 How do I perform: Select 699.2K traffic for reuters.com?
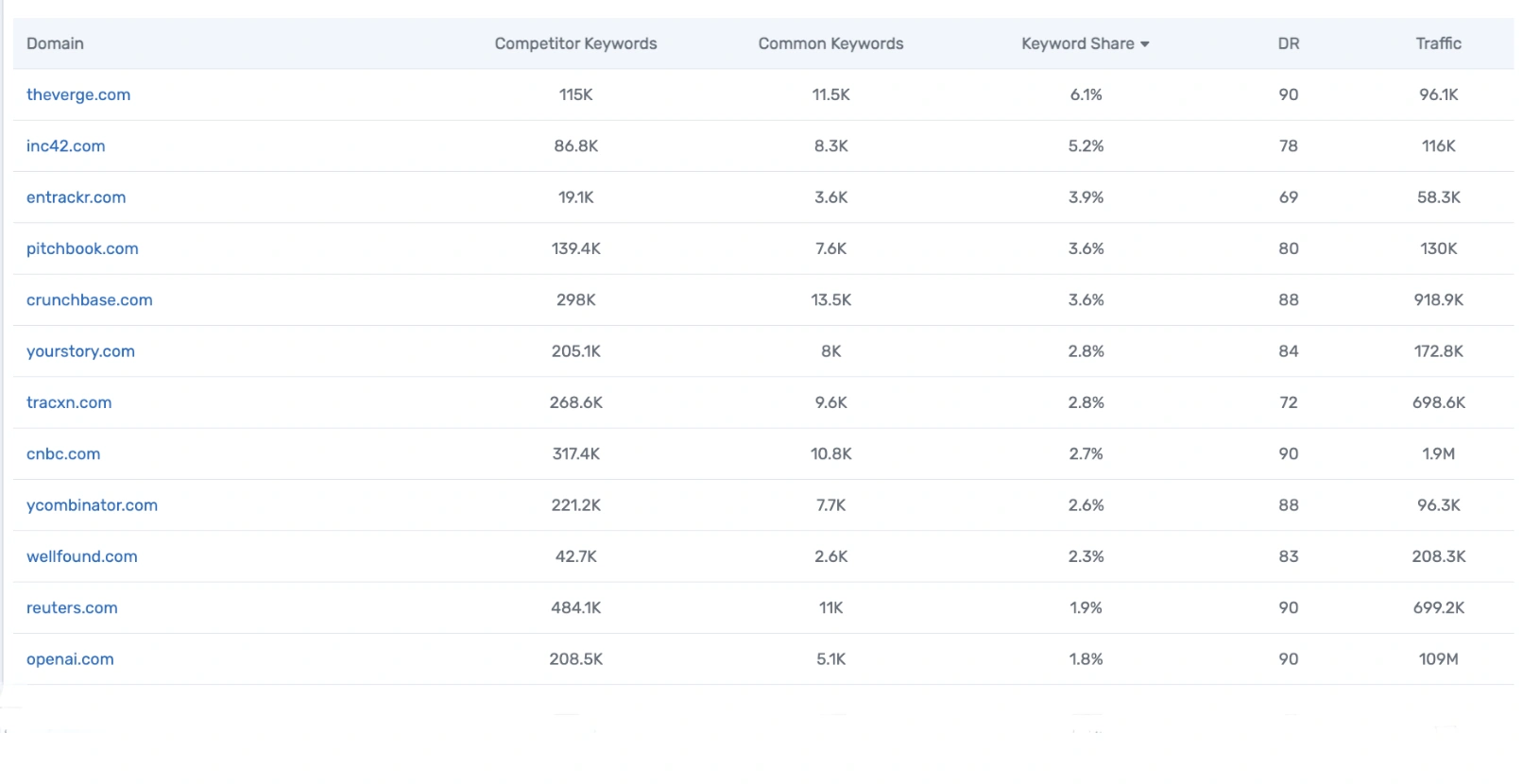[1438, 607]
